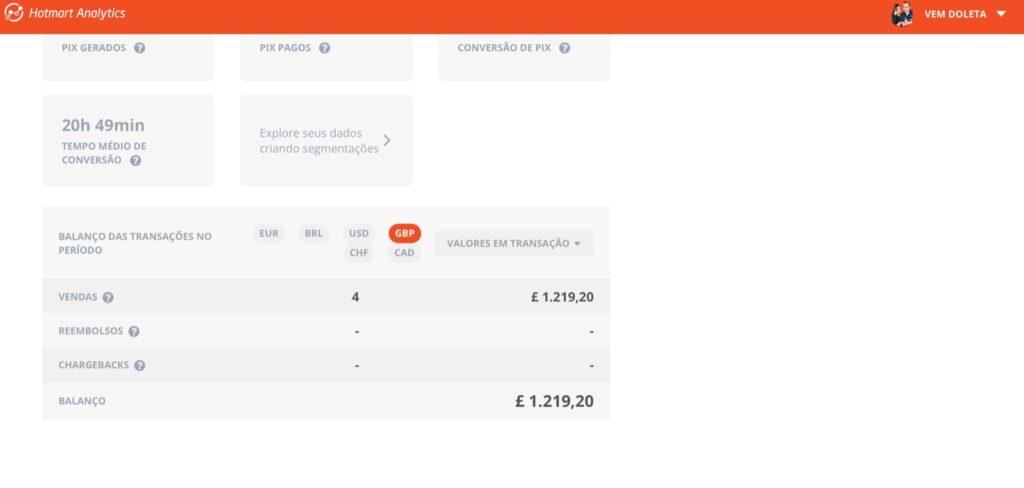Click the Hotmart Analytics logo icon
Screen dimensions: 1024x488
point(14,13)
